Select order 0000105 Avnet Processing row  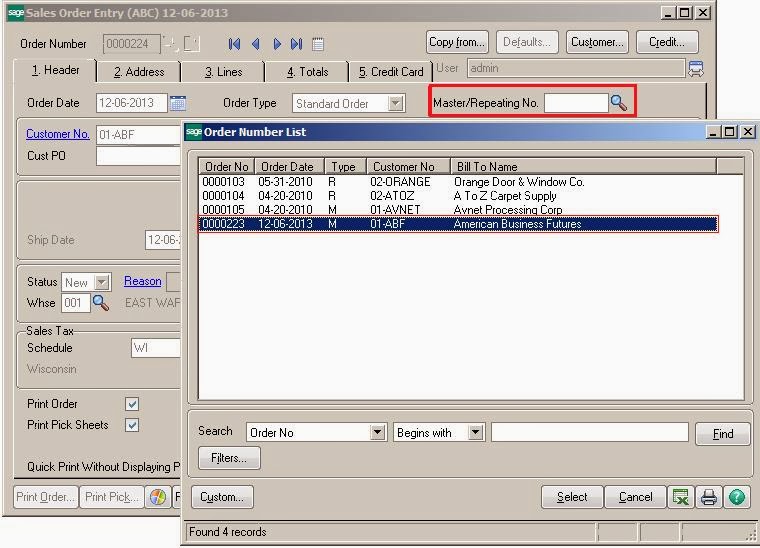pos(458,210)
